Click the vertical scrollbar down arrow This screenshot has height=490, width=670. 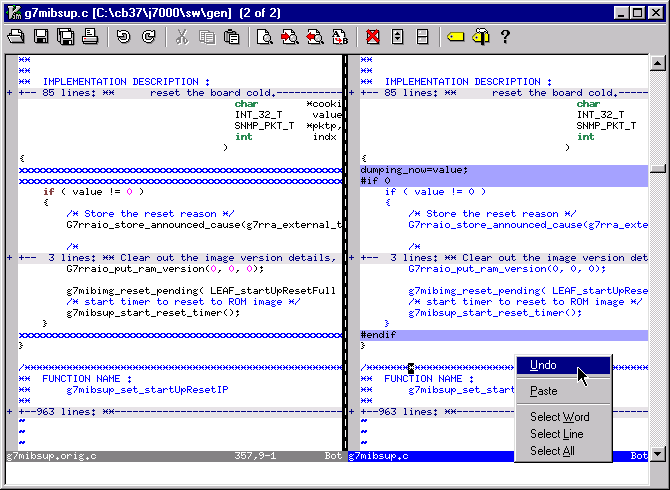click(x=656, y=455)
